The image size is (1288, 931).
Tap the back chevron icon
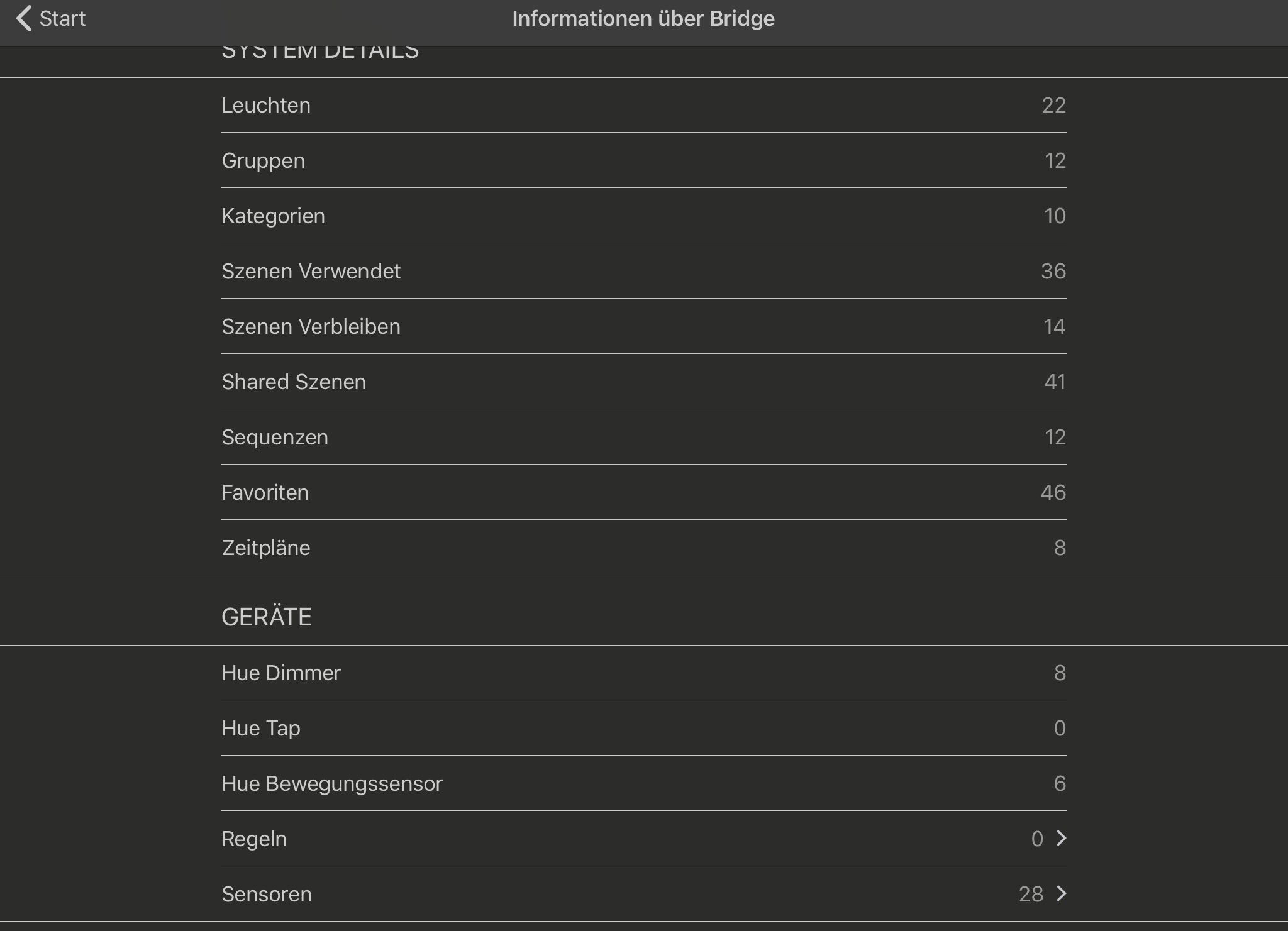click(24, 19)
